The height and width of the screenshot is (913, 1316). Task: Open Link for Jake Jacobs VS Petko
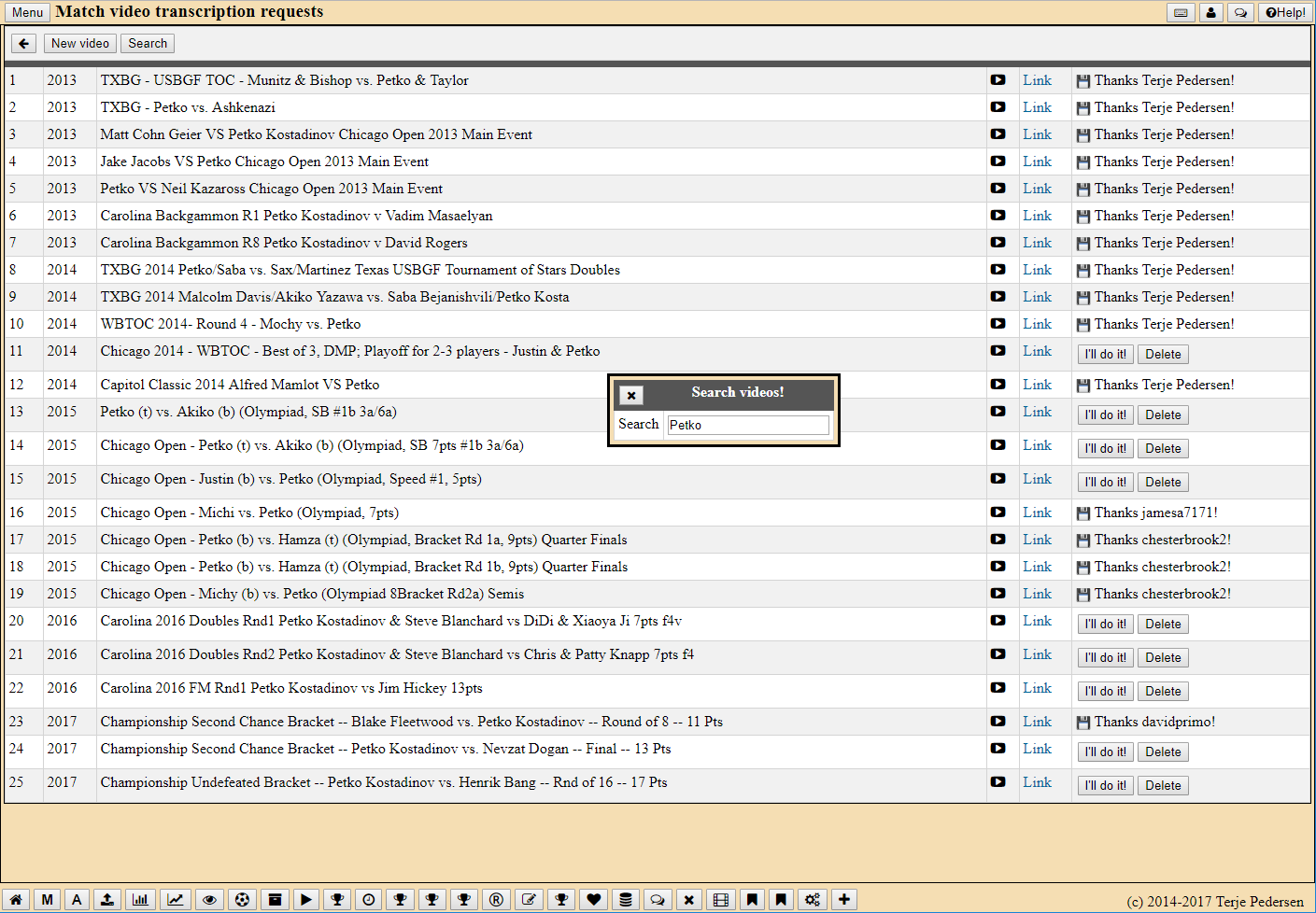(1037, 162)
